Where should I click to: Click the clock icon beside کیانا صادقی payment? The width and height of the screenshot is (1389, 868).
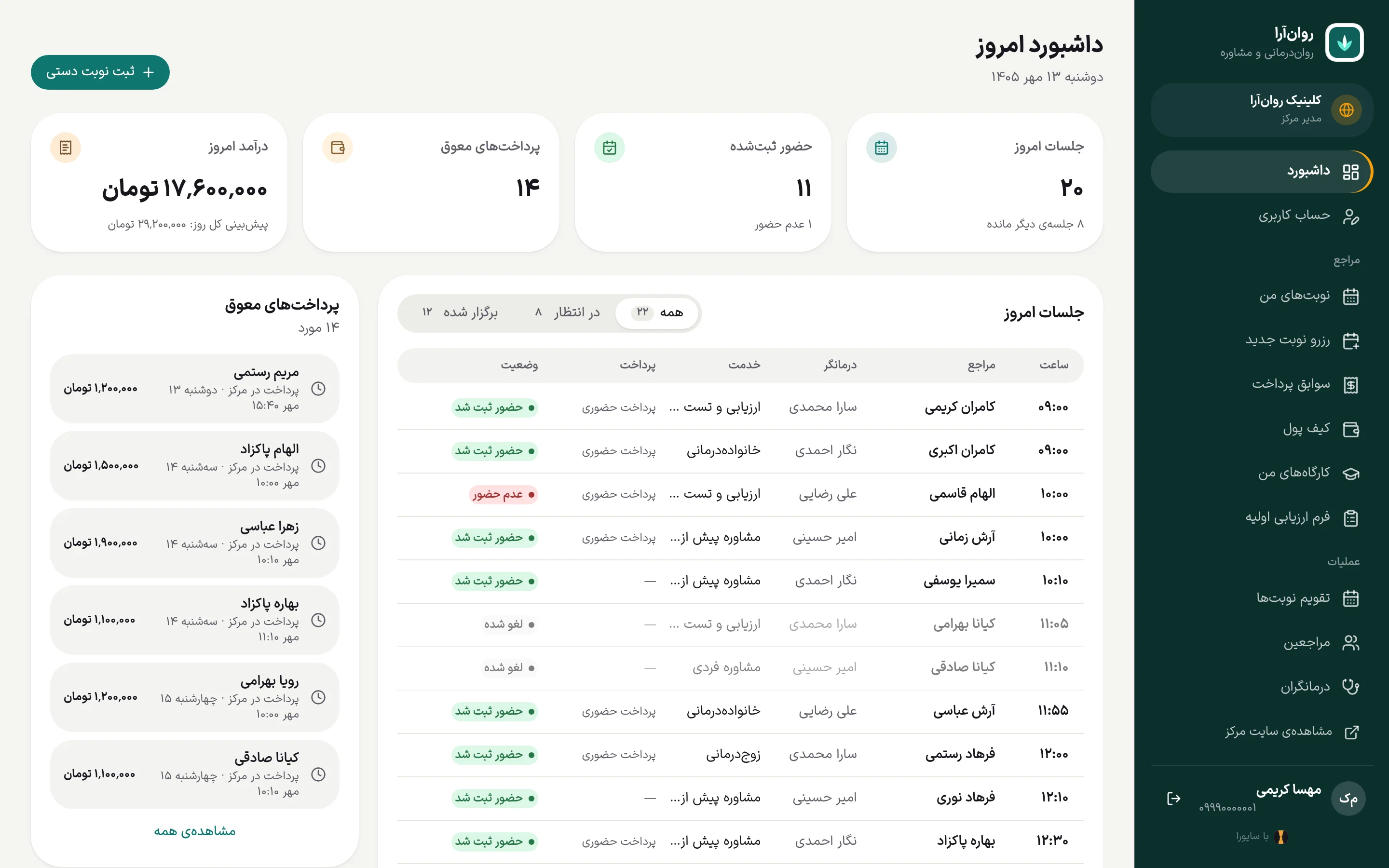click(x=318, y=774)
